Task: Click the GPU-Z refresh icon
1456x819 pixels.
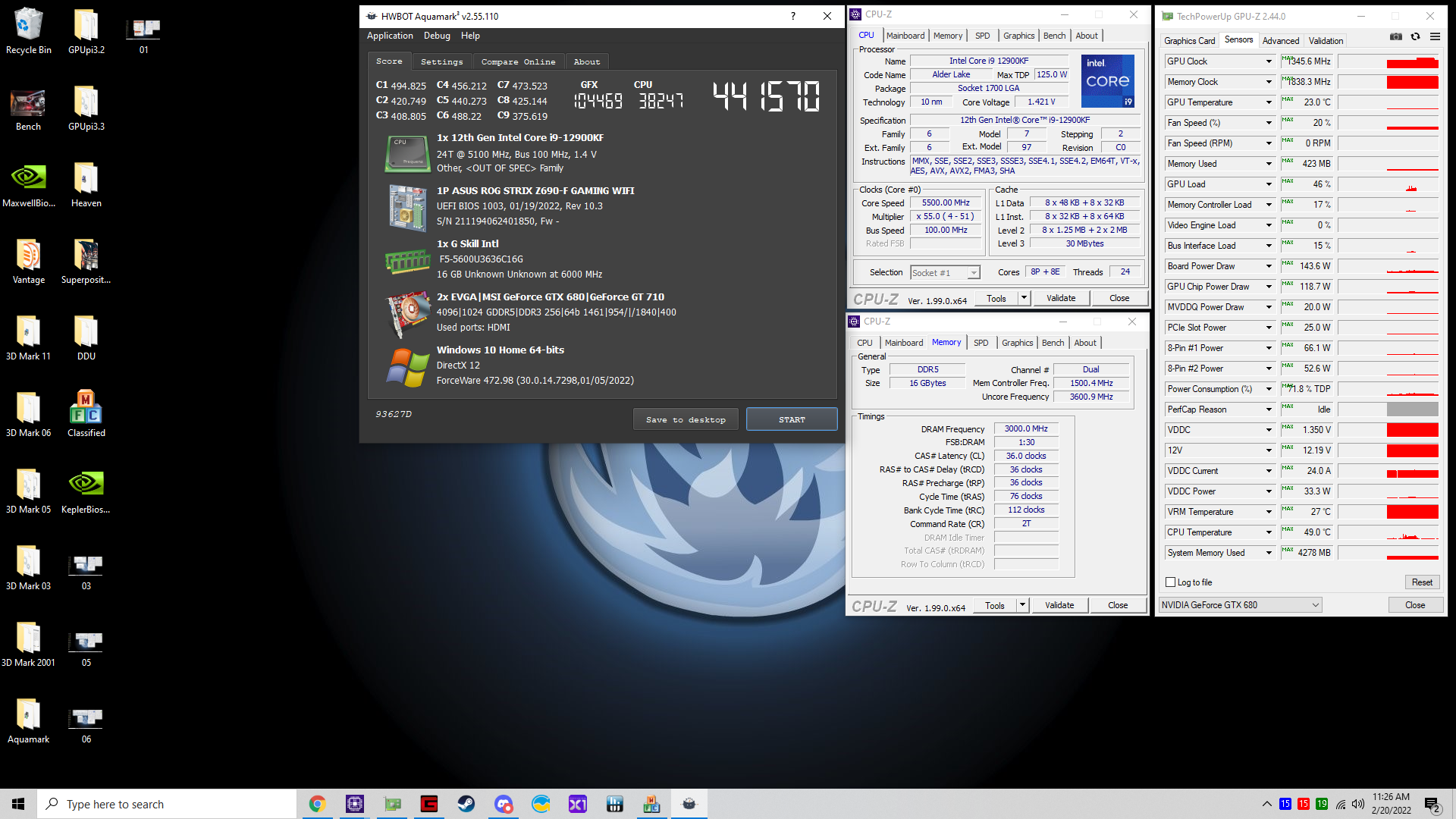Action: point(1415,36)
